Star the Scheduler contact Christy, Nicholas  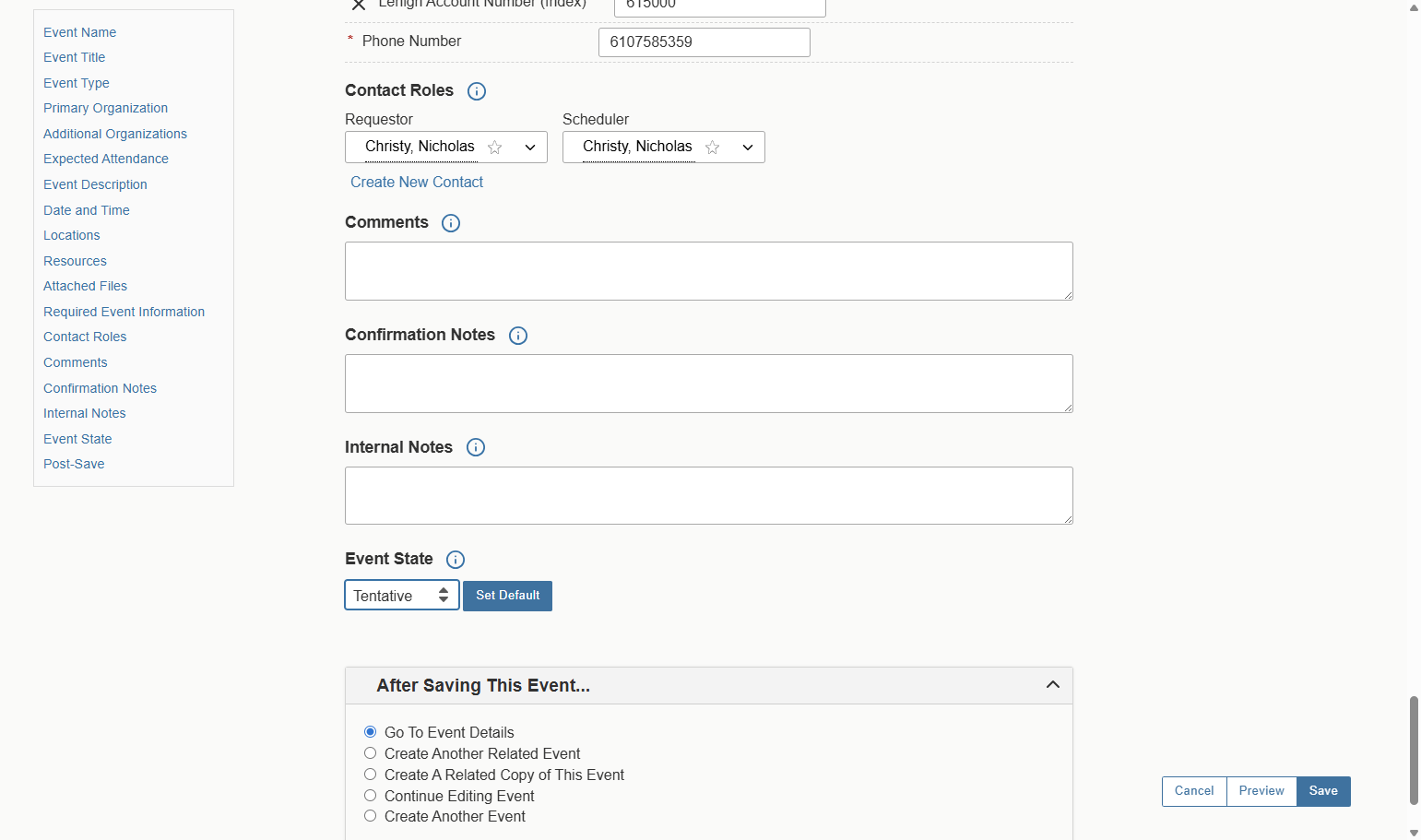pyautogui.click(x=713, y=148)
